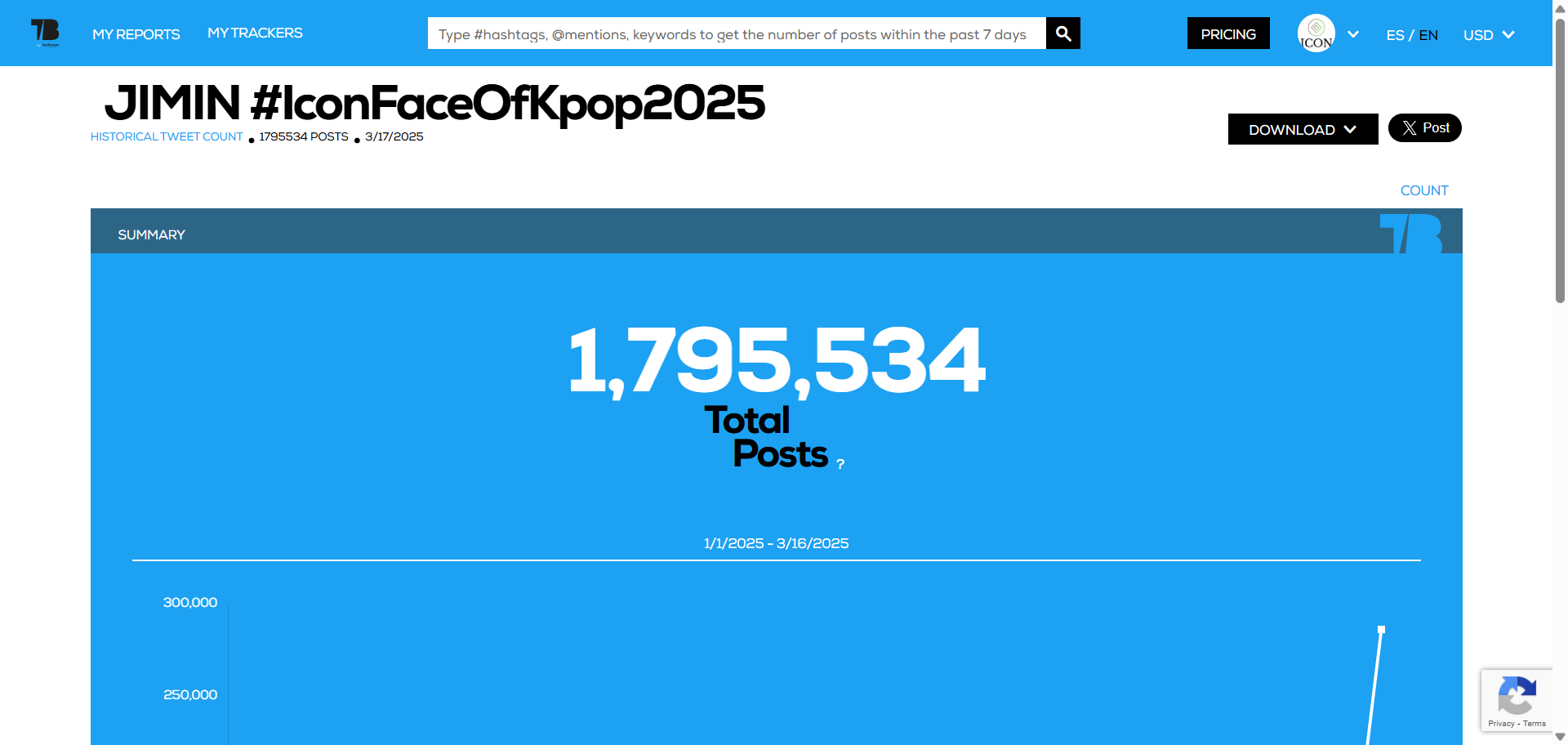1568x745 pixels.
Task: Open the USD currency dropdown
Action: coord(1488,35)
